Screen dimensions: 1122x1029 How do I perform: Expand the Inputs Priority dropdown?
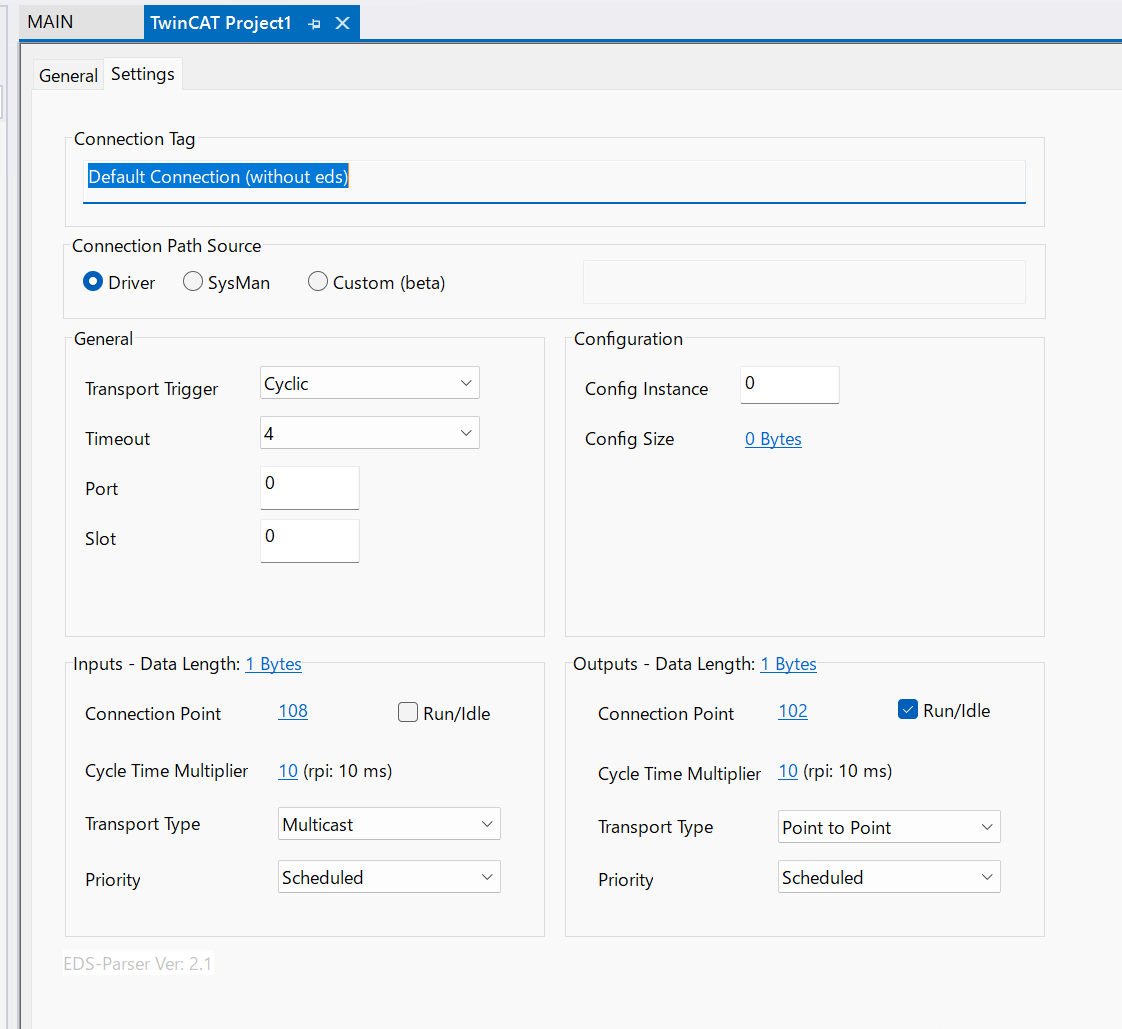tap(388, 878)
